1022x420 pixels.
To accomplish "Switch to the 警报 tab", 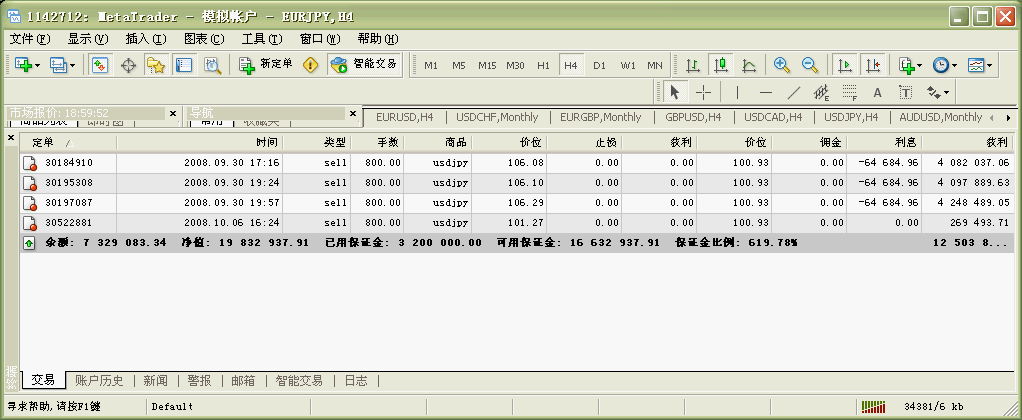I will pos(199,380).
